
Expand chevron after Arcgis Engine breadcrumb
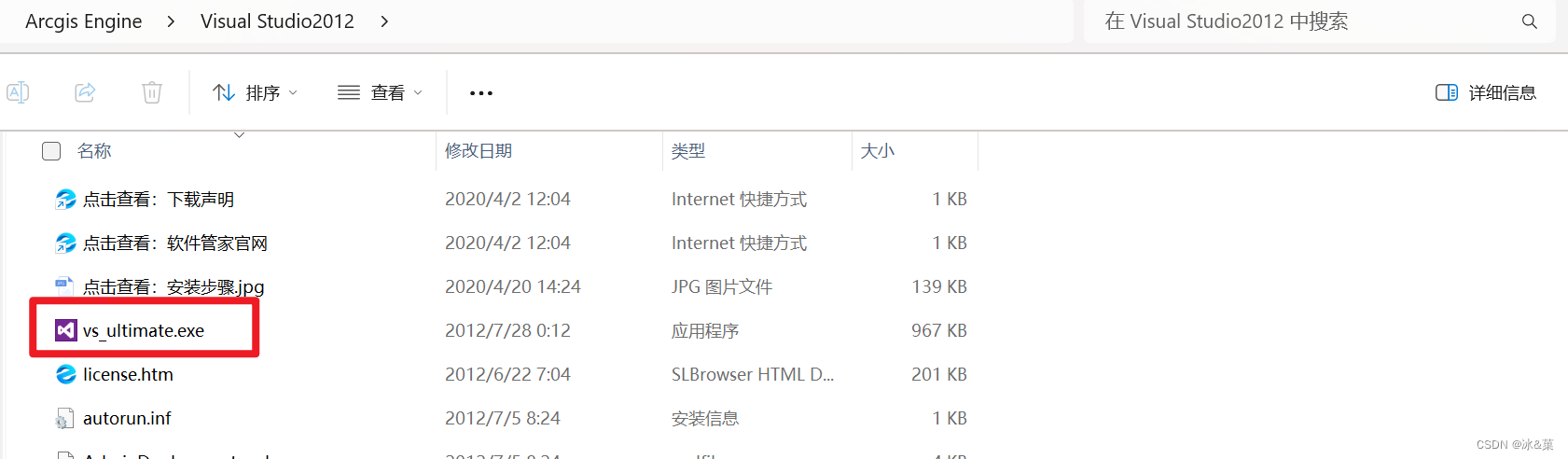click(x=171, y=21)
